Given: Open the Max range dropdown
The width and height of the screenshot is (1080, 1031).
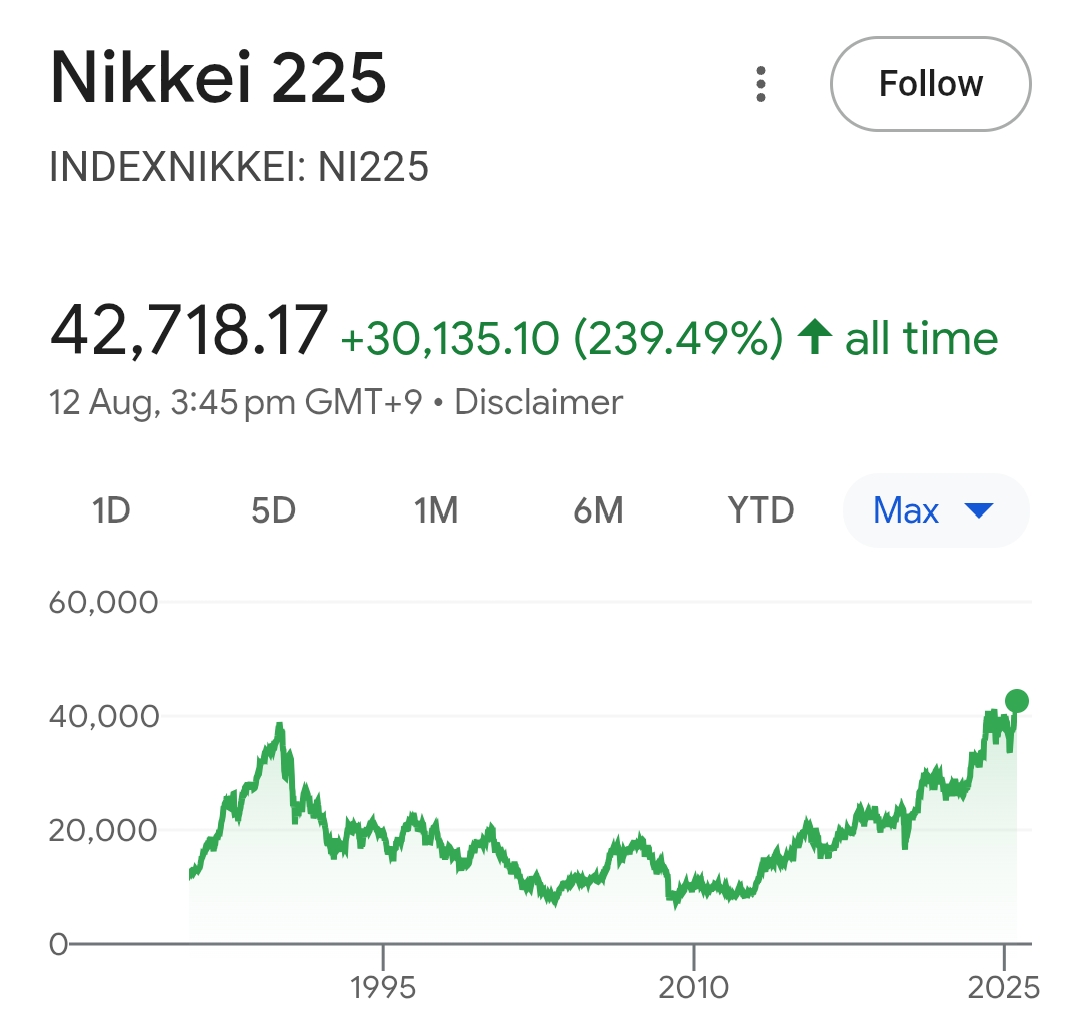Looking at the screenshot, I should click(936, 510).
